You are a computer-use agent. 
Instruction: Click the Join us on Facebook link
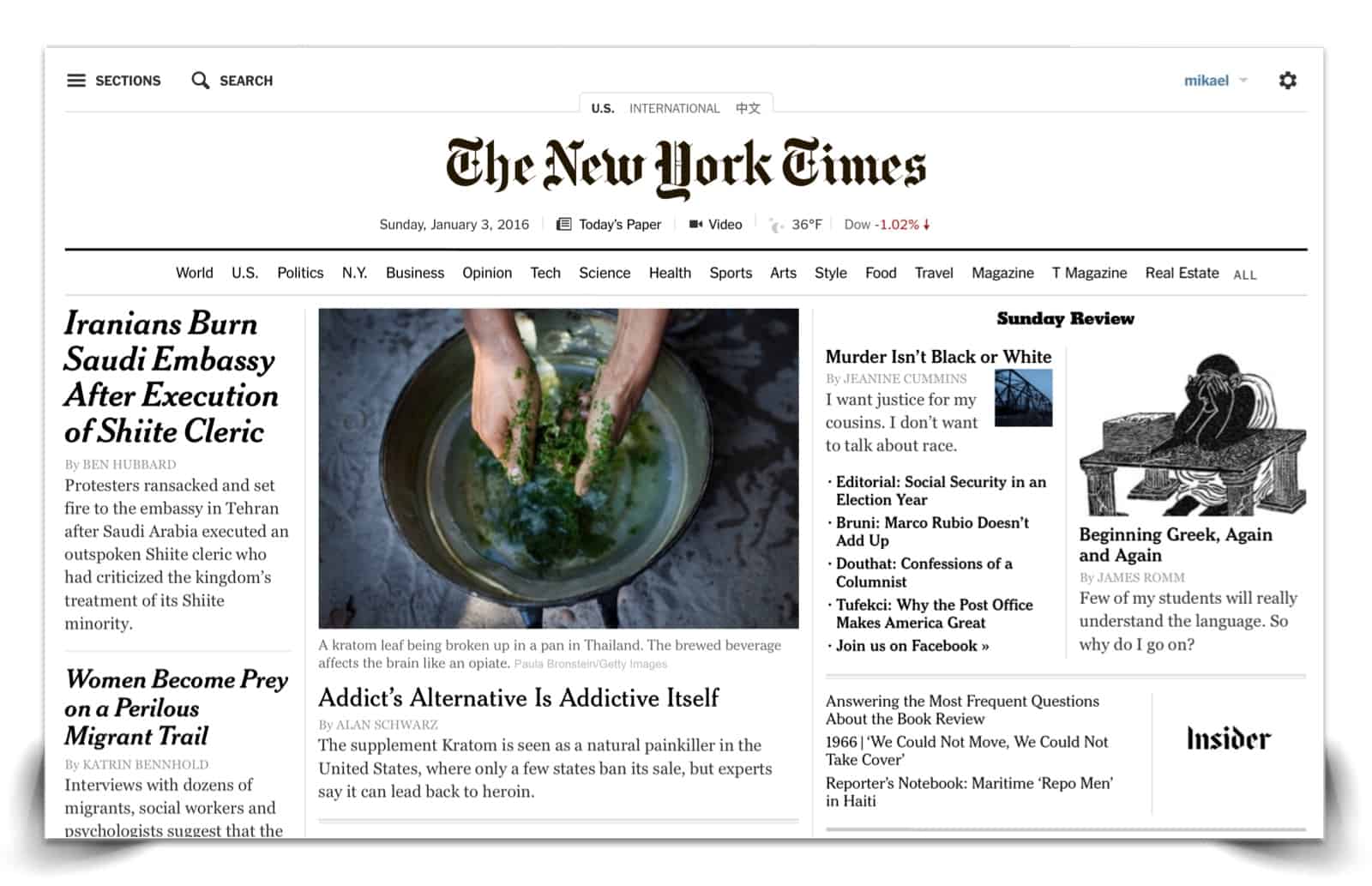point(912,646)
